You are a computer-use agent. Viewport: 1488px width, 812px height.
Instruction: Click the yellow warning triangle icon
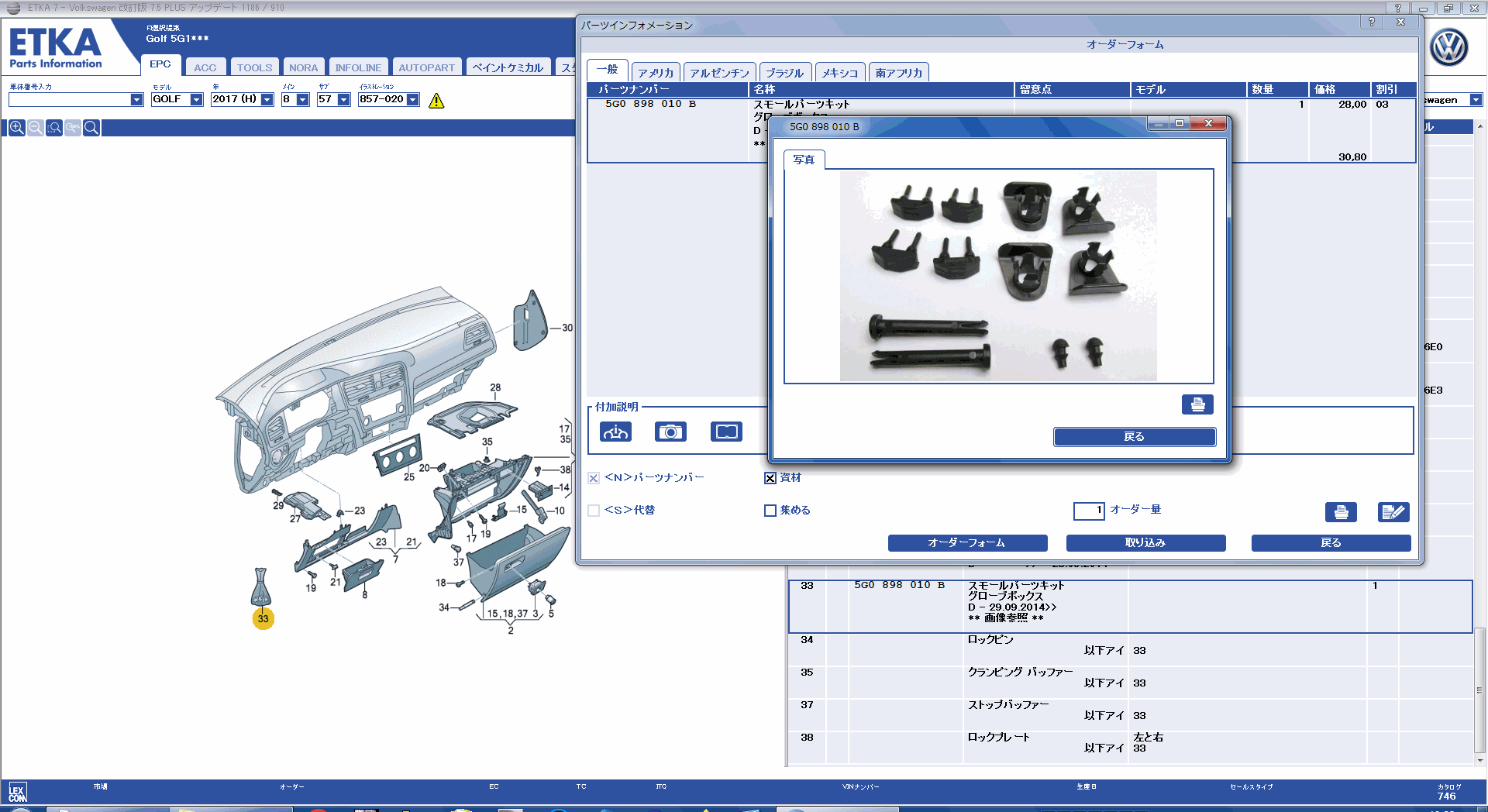point(436,101)
